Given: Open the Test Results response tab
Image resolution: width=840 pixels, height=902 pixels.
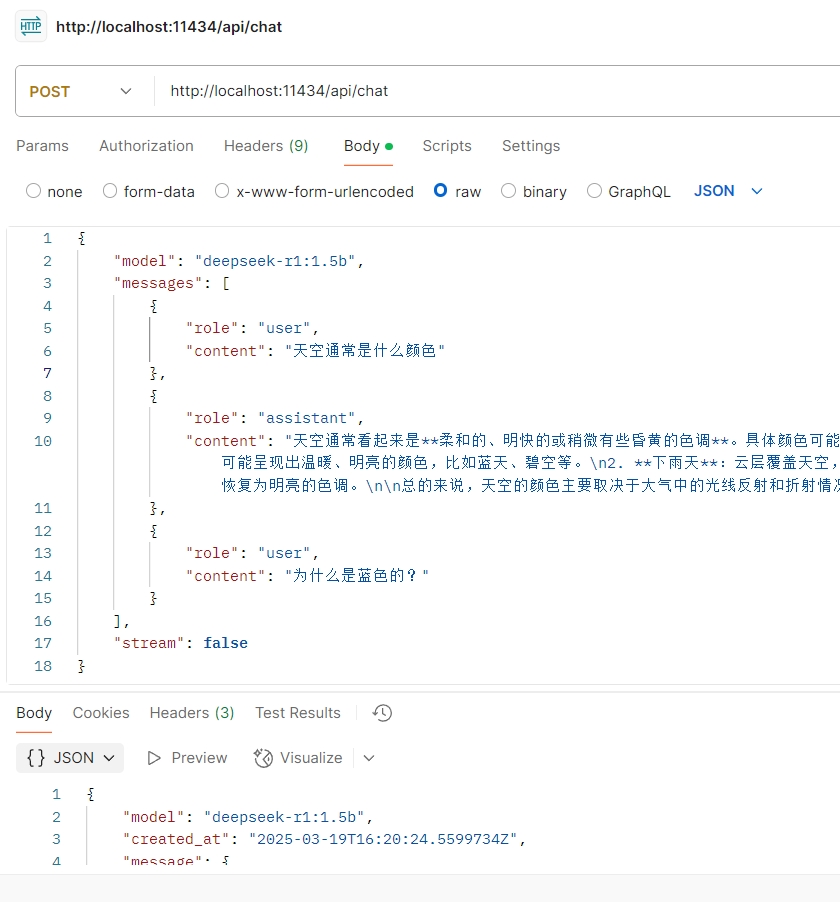Looking at the screenshot, I should 298,713.
